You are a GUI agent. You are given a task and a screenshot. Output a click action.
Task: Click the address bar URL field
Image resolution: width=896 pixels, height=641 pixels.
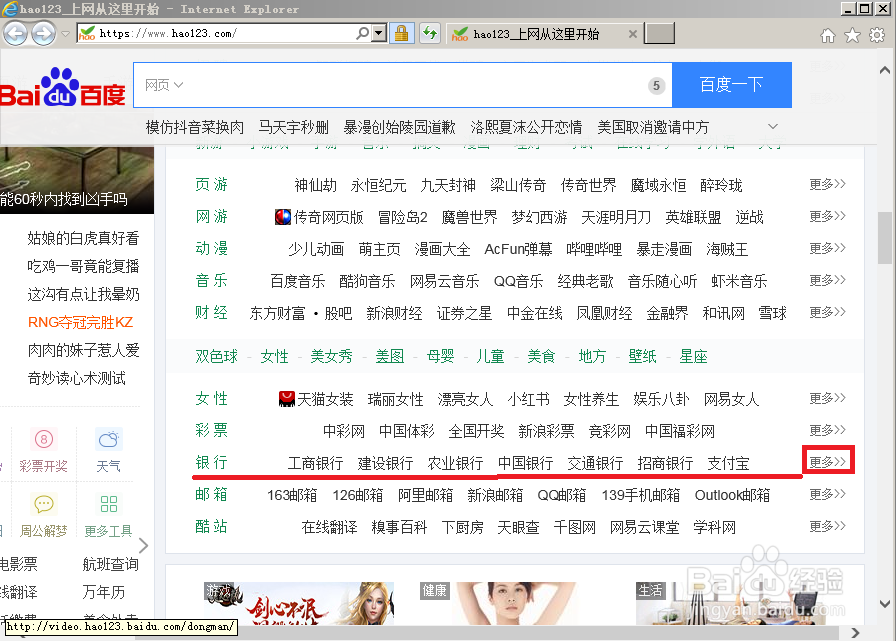[x=225, y=34]
